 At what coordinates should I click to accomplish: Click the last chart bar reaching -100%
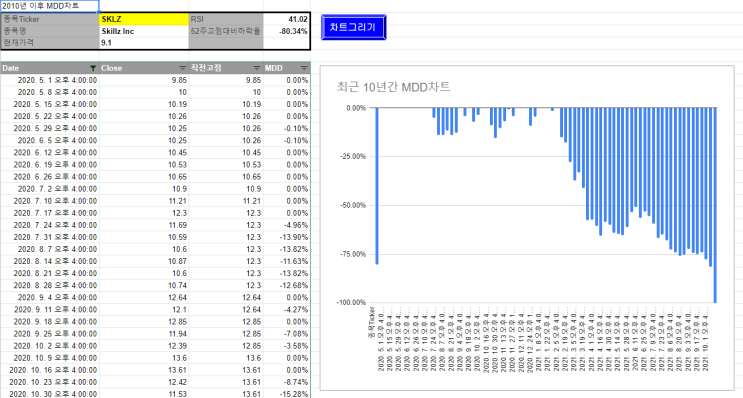click(715, 205)
